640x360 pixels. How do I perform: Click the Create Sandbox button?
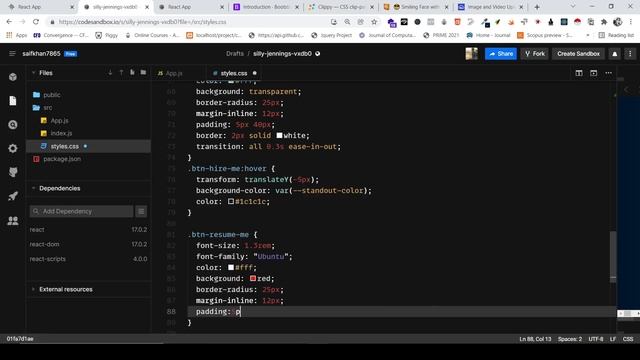click(x=578, y=53)
